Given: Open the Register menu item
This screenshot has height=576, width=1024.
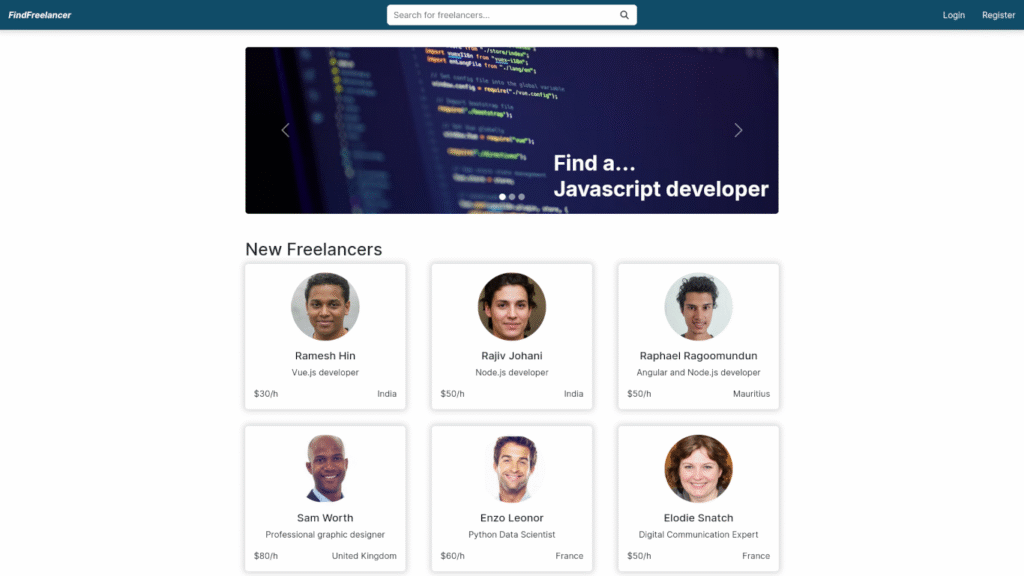Looking at the screenshot, I should coord(998,15).
